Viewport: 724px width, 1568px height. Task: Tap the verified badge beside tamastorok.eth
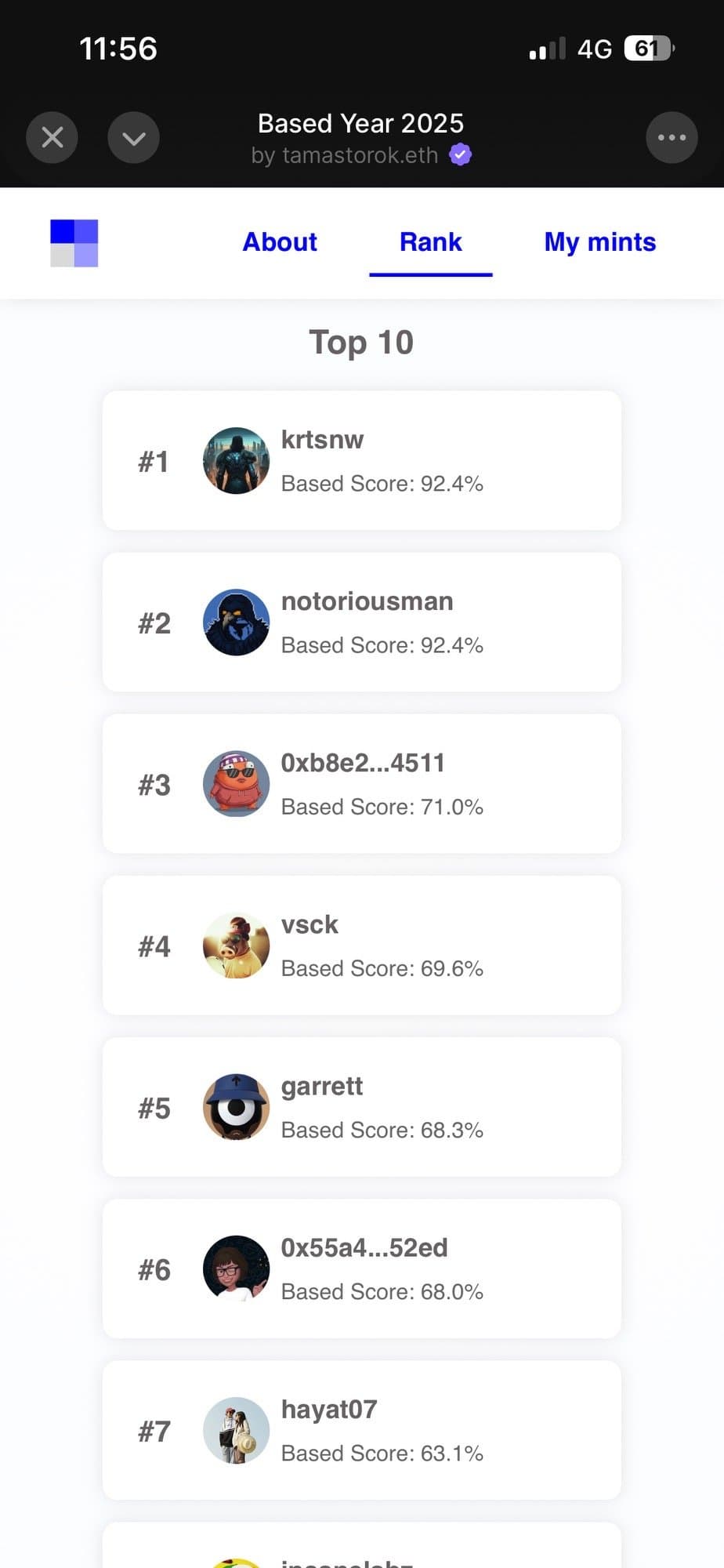point(460,154)
